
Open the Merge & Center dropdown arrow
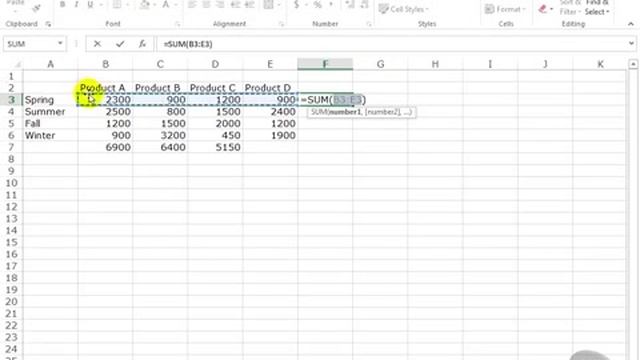click(279, 5)
